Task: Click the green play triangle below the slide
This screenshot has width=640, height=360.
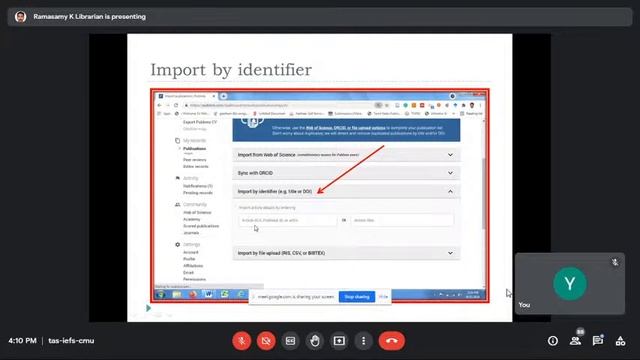Action: 149,308
